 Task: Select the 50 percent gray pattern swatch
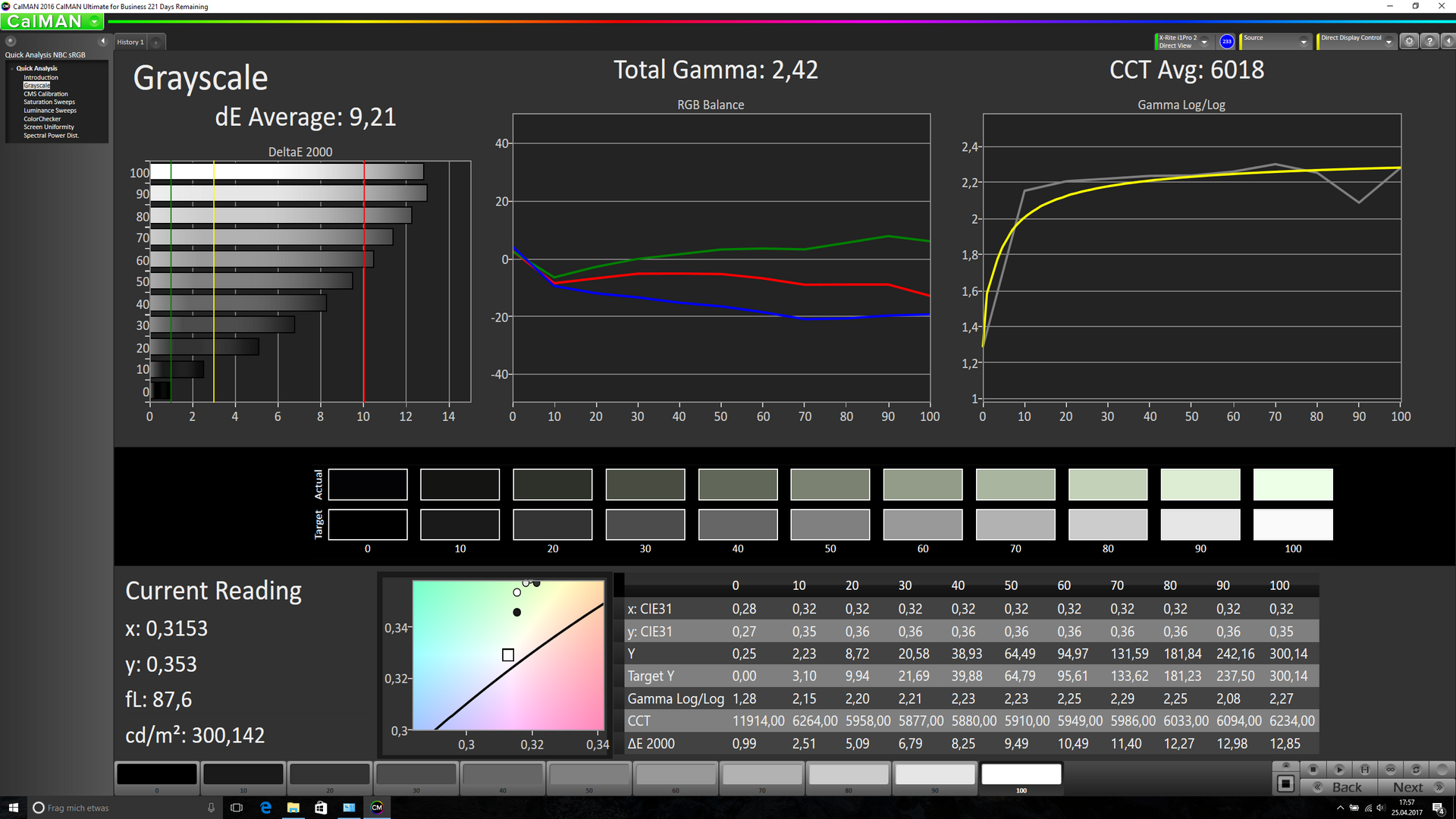coord(589,774)
